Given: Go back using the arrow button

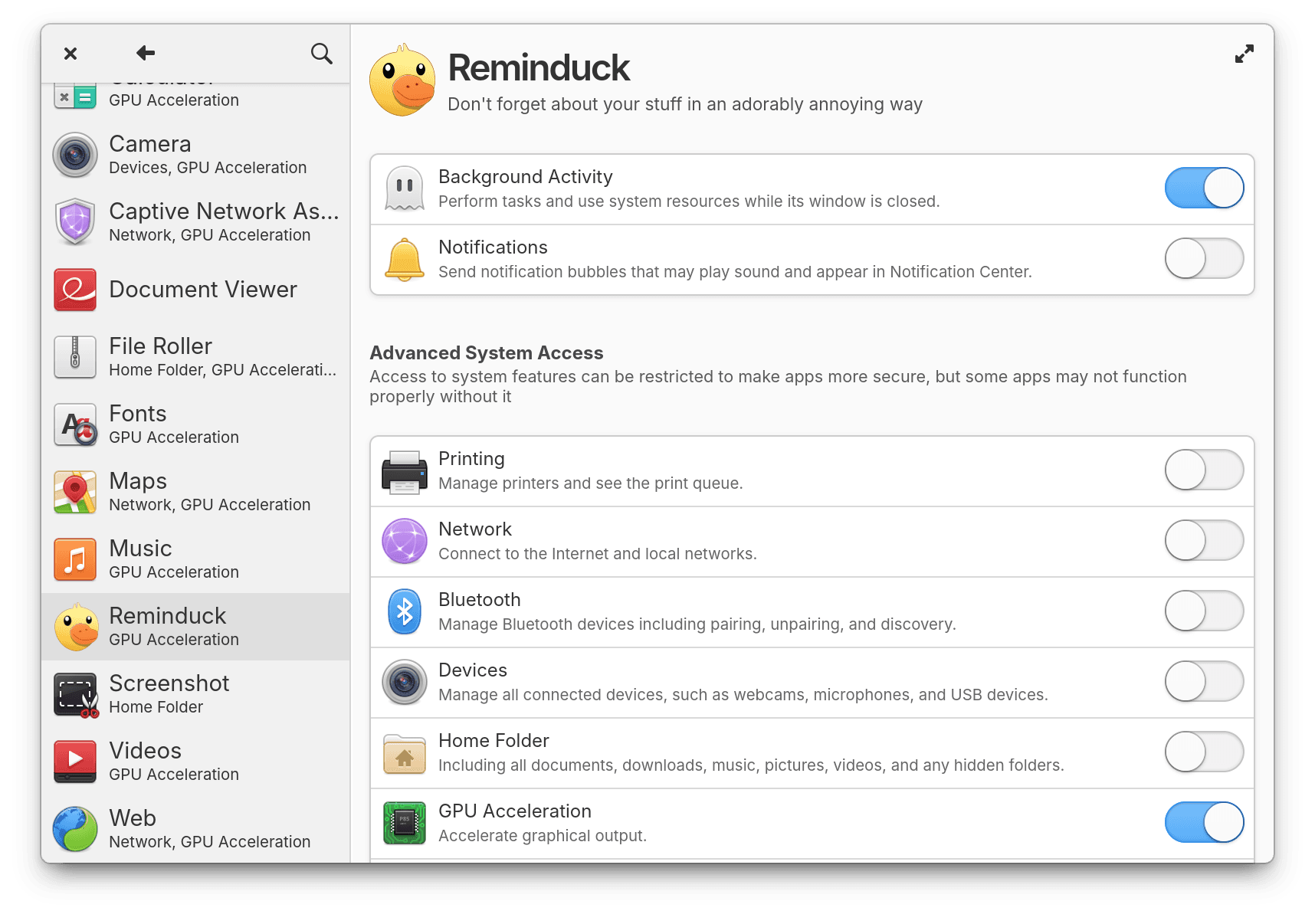Looking at the screenshot, I should point(144,54).
